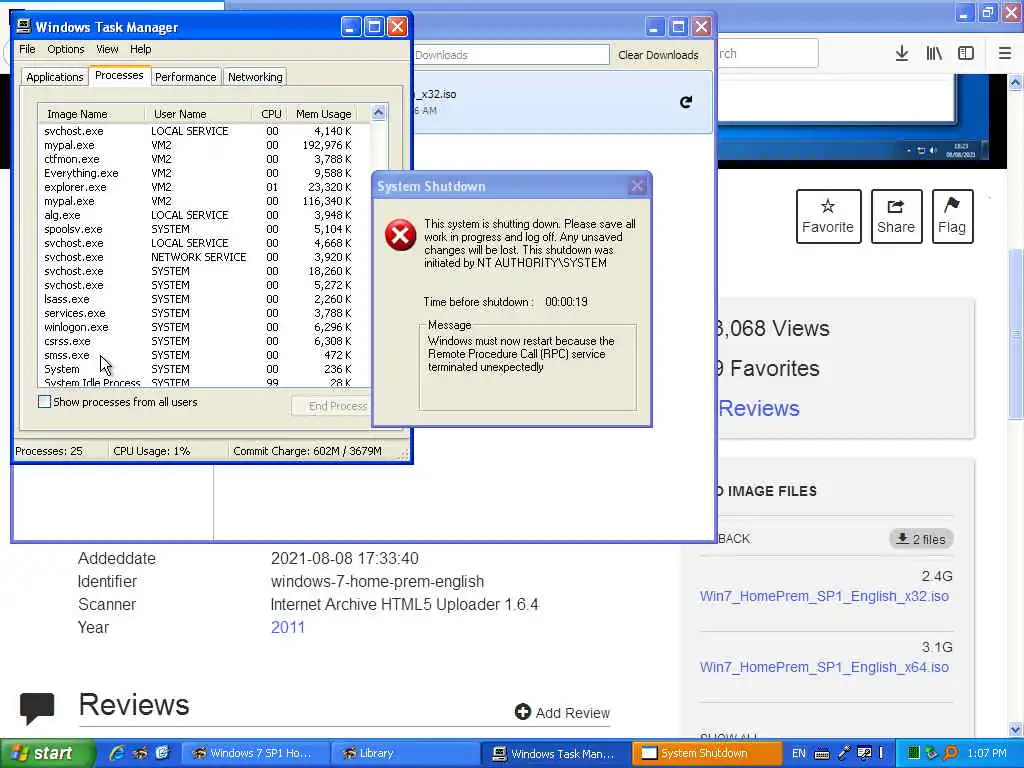The height and width of the screenshot is (768, 1024).
Task: Switch to the Applications tab
Action: pos(55,77)
